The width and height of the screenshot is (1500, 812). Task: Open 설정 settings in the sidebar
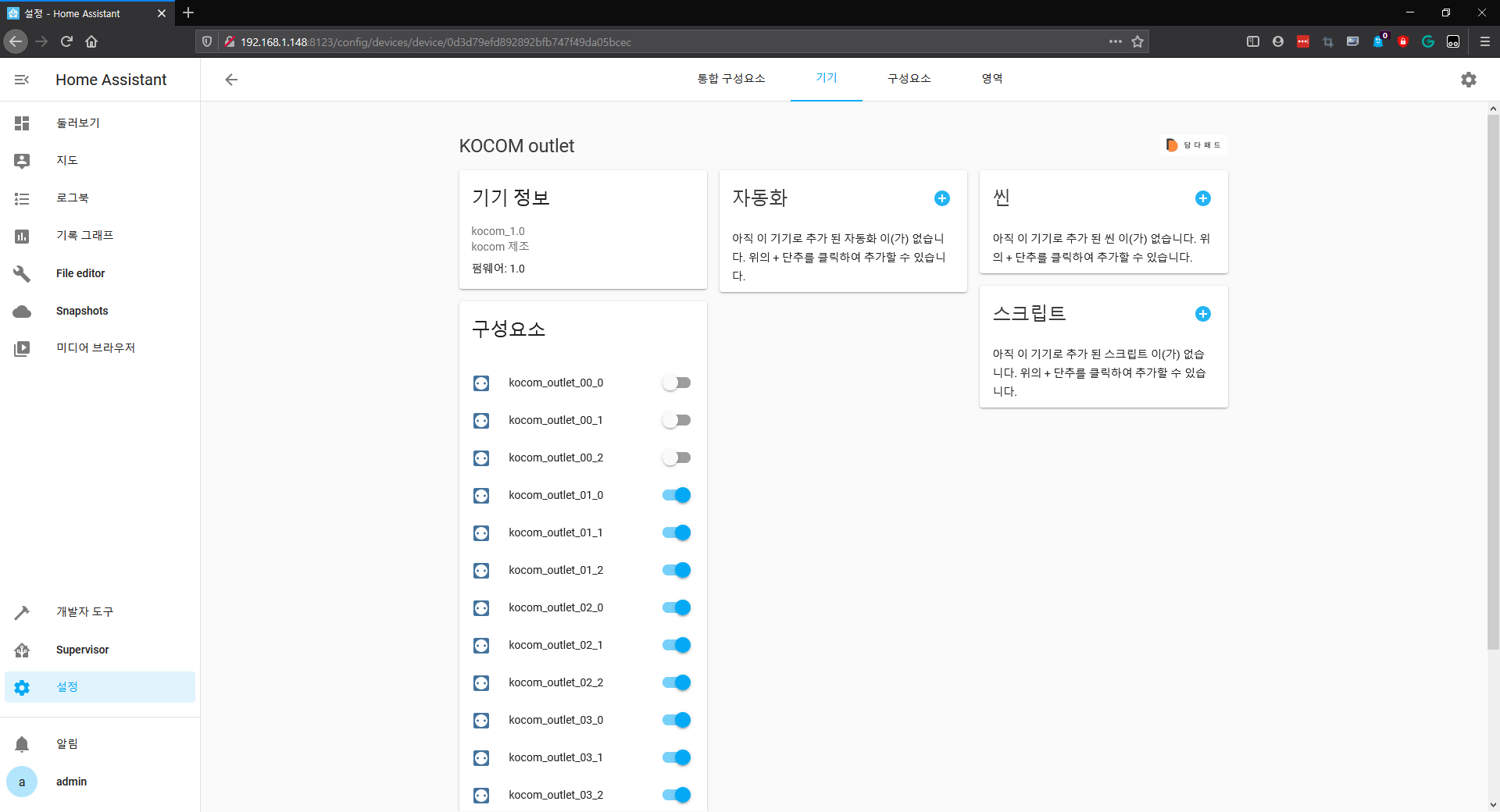coord(100,687)
